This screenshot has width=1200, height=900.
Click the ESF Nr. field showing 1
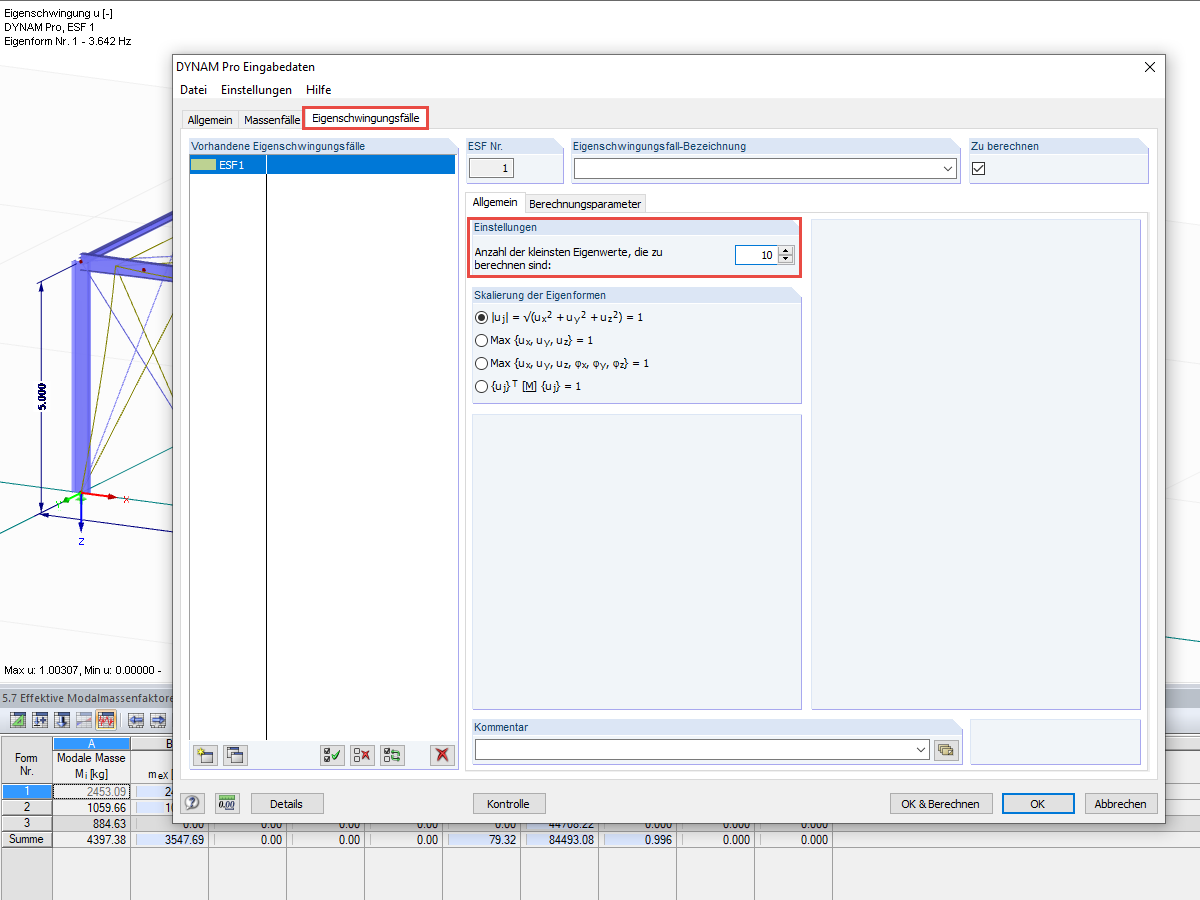coord(491,169)
